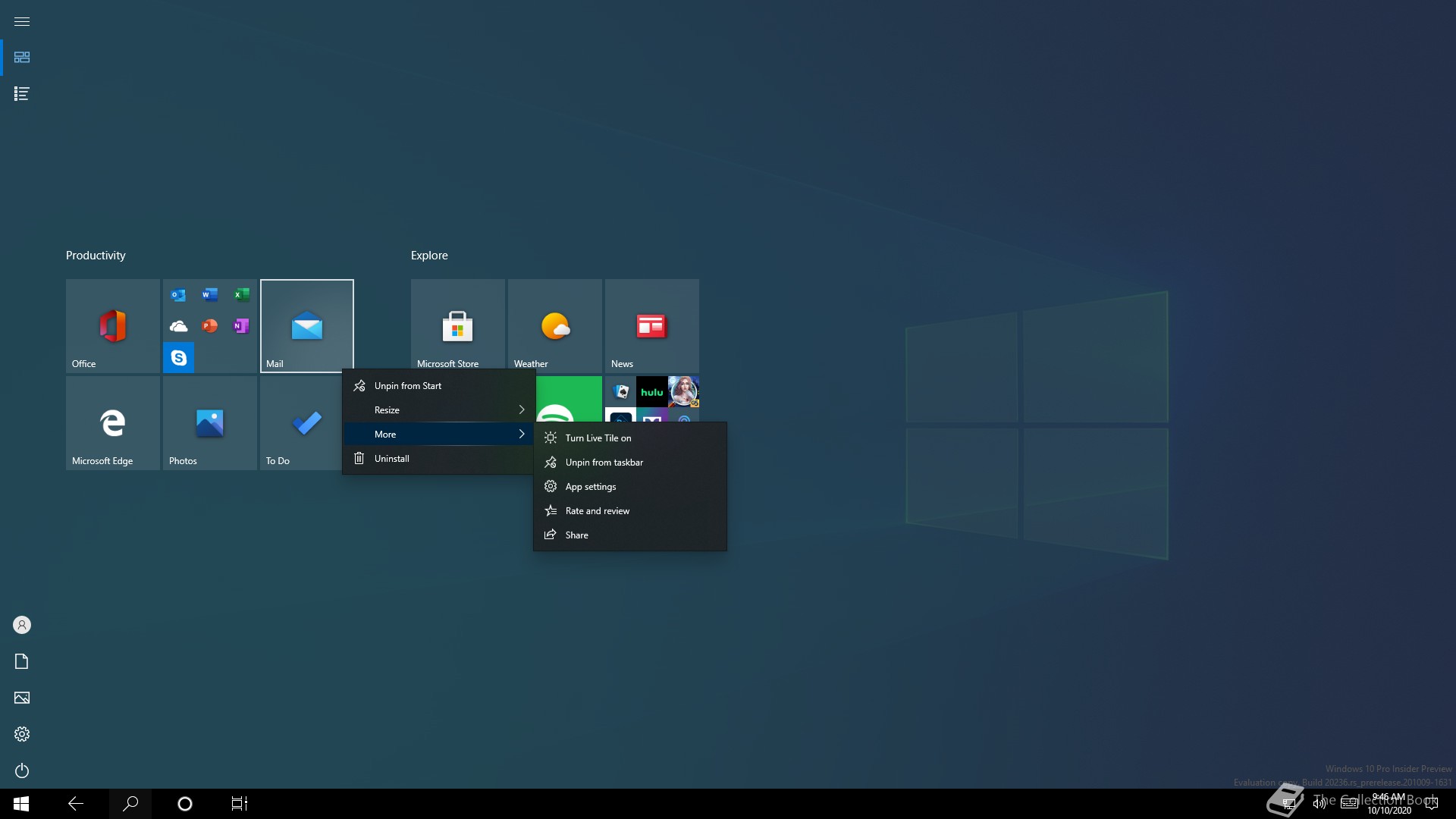Open the touch keyboard tray icon
Screen dimensions: 1456x819
(x=1350, y=804)
